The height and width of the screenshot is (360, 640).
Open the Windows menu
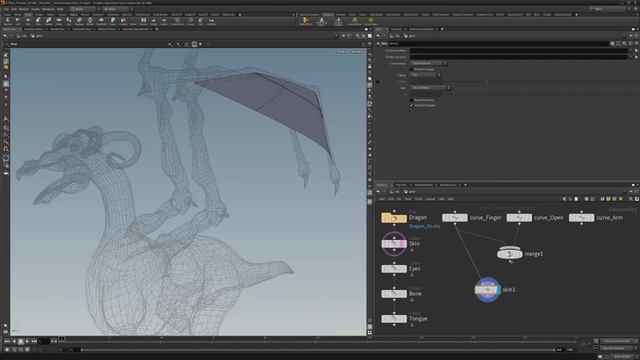(48, 9)
